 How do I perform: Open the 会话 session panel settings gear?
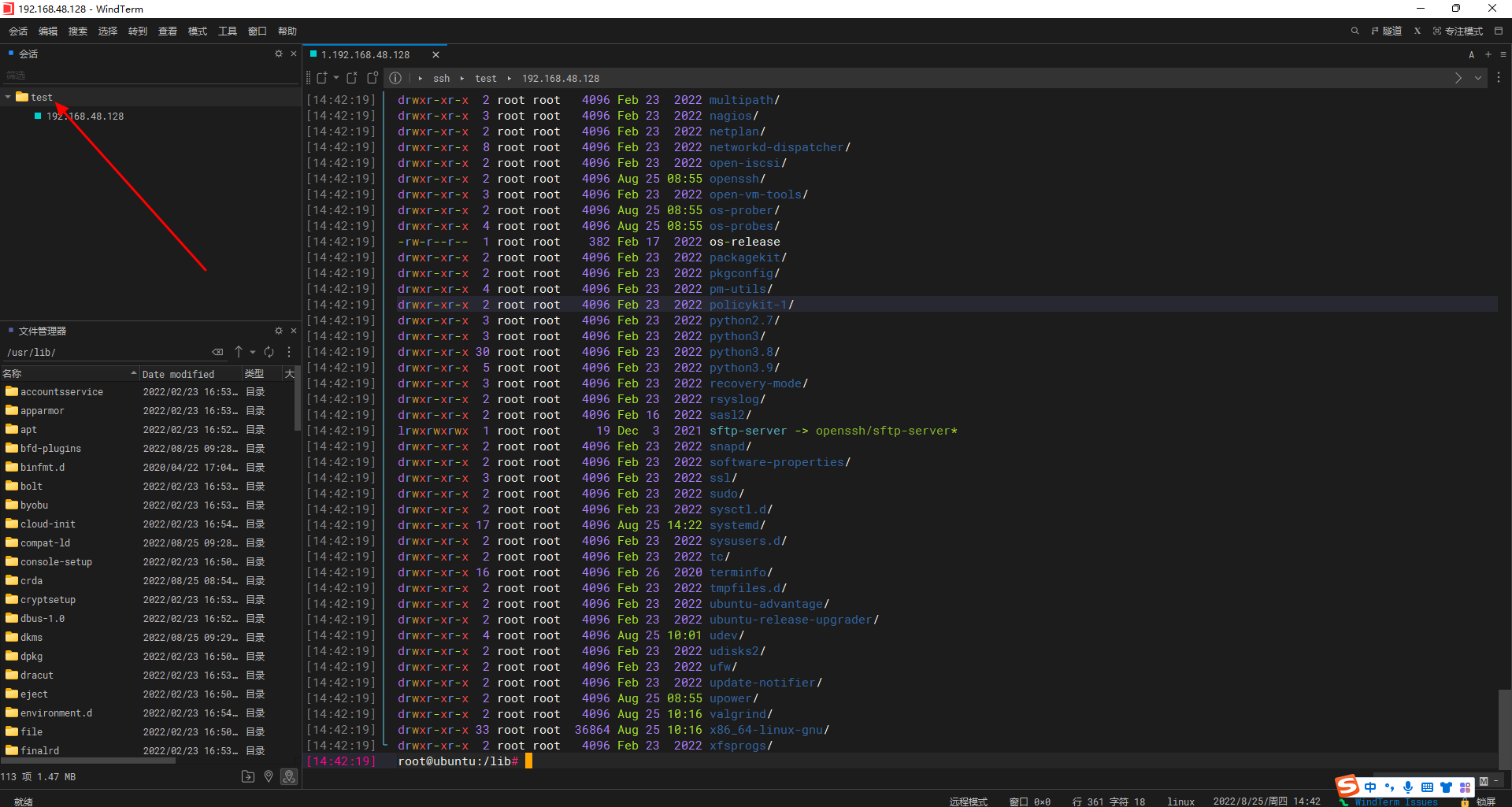click(x=278, y=54)
